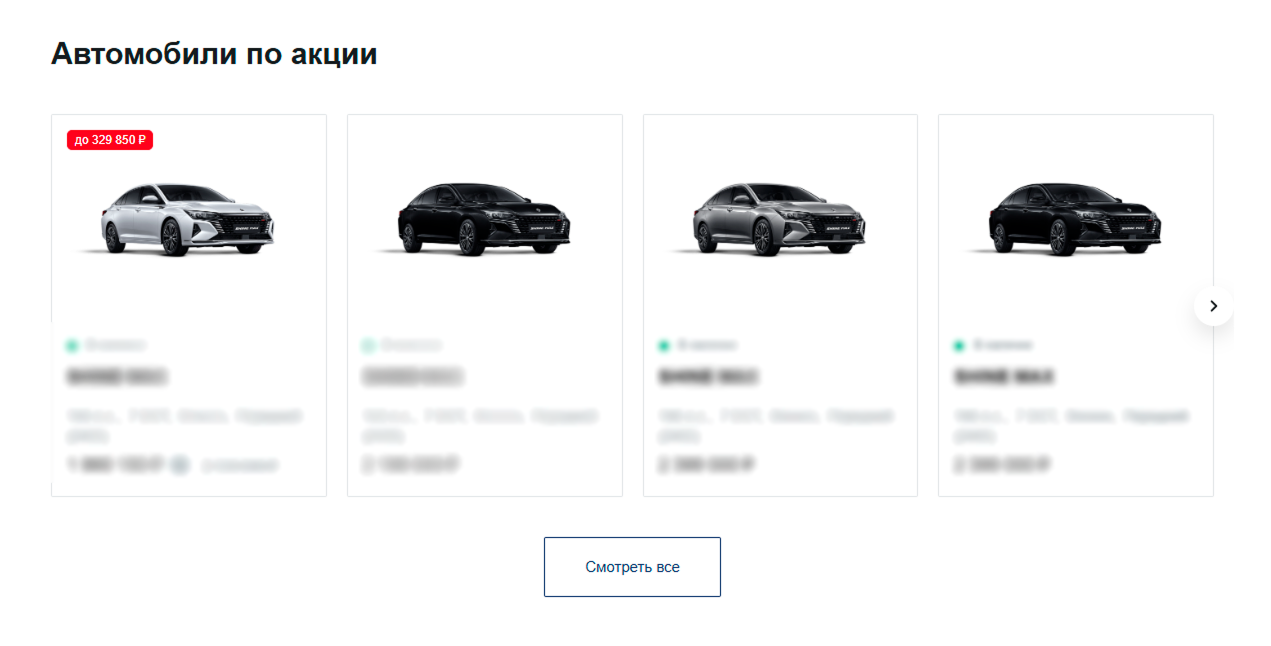
Task: Click the specs description on the fourth car card
Action: click(1072, 426)
